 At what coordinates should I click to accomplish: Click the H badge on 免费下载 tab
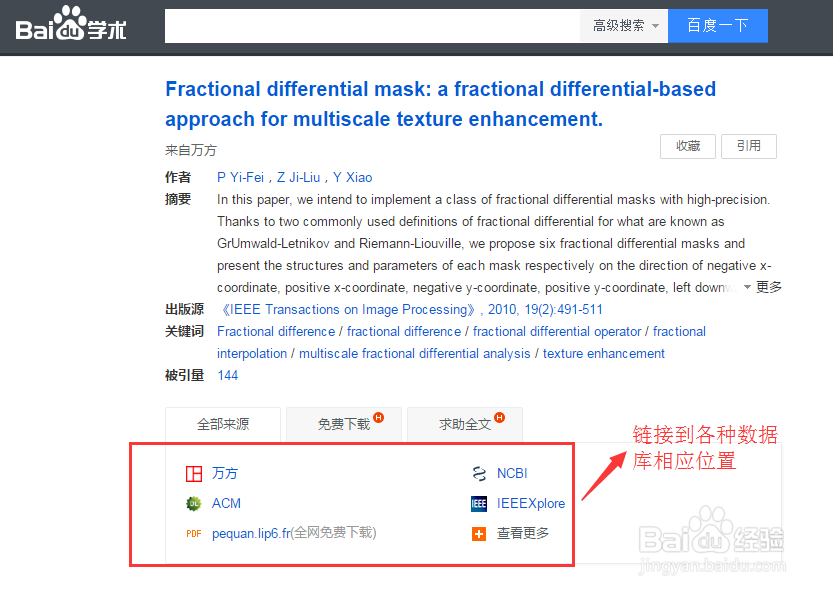[x=380, y=416]
